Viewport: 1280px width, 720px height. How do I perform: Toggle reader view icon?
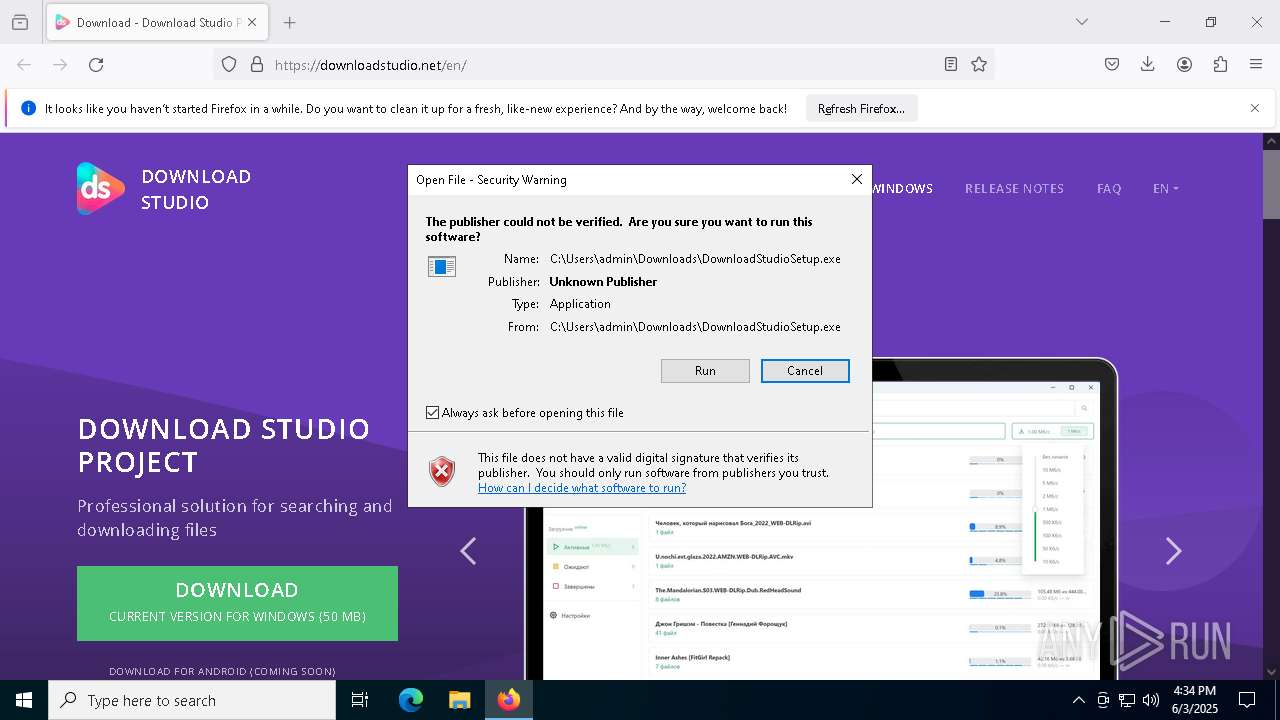(951, 64)
